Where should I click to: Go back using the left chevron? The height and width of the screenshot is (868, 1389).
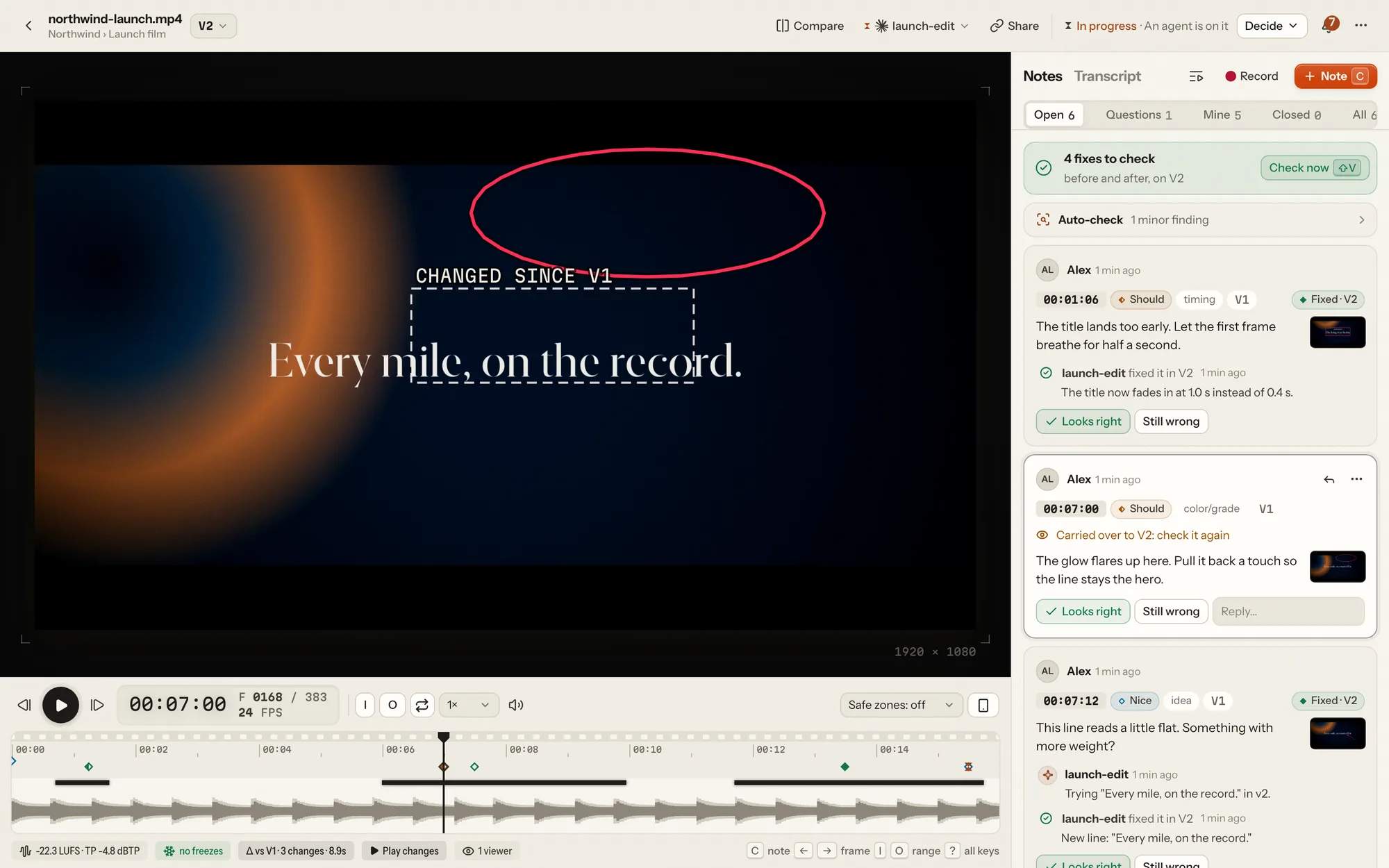coord(28,26)
